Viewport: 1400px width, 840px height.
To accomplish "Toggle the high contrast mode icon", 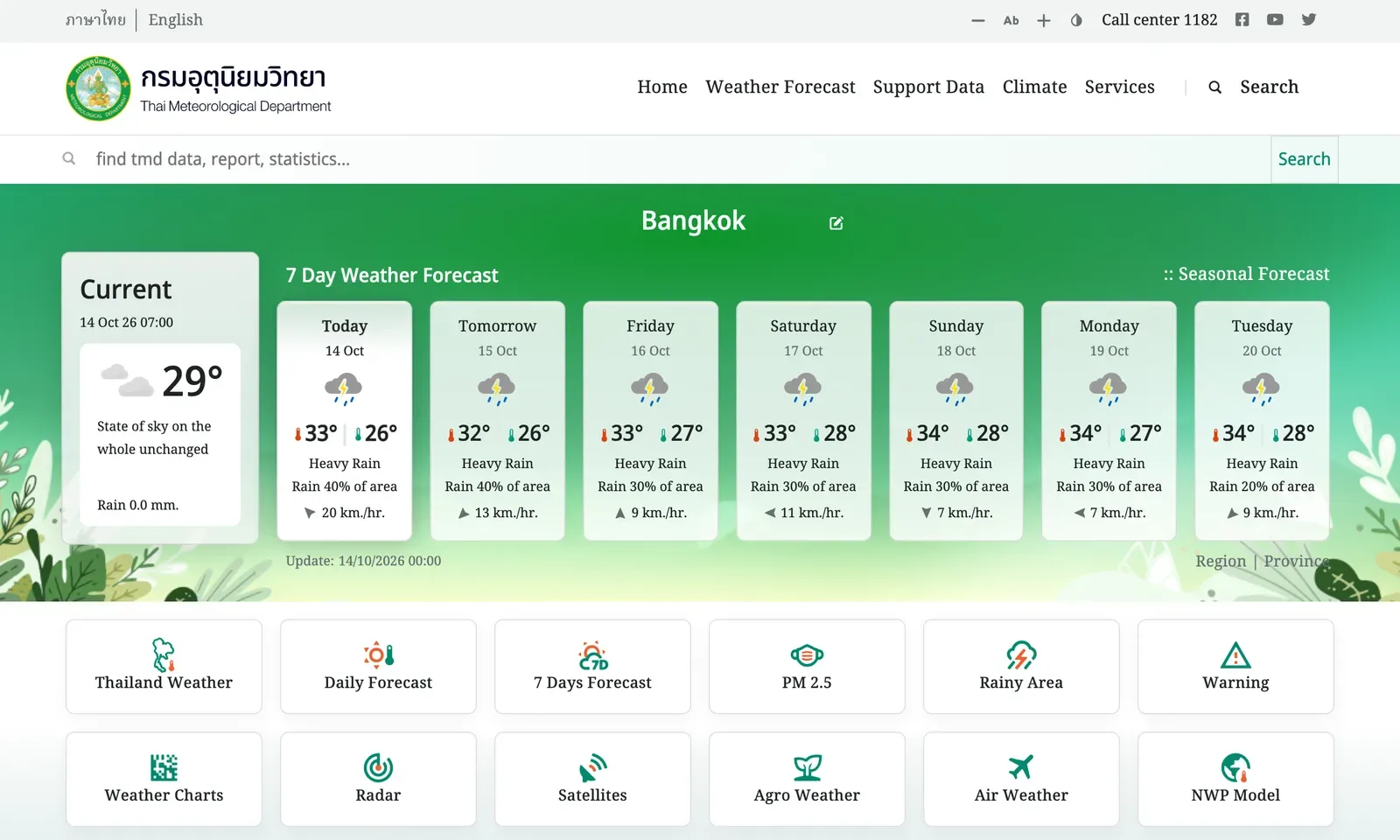I will pyautogui.click(x=1076, y=20).
